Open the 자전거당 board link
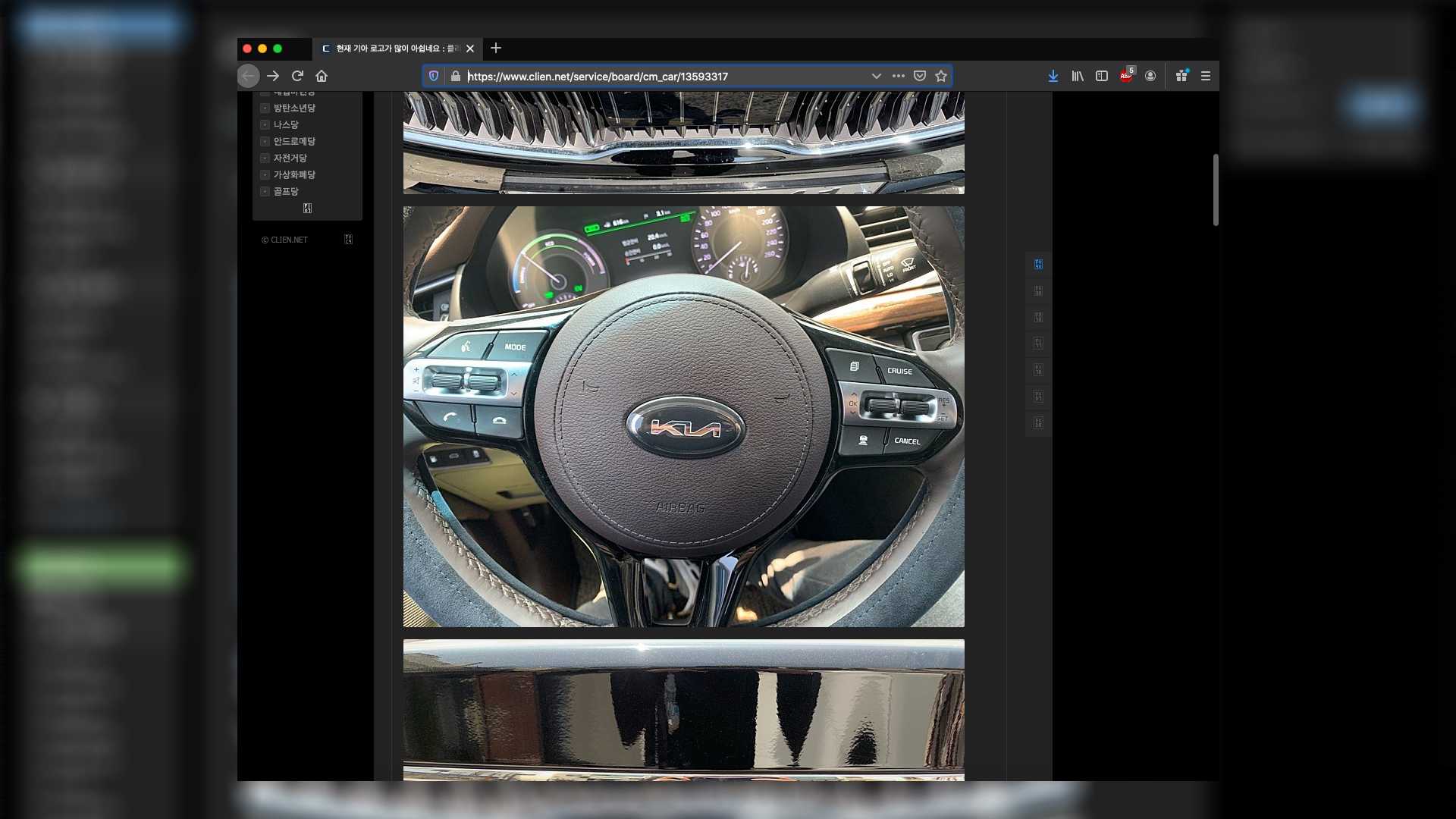Viewport: 1456px width, 819px height. point(290,158)
